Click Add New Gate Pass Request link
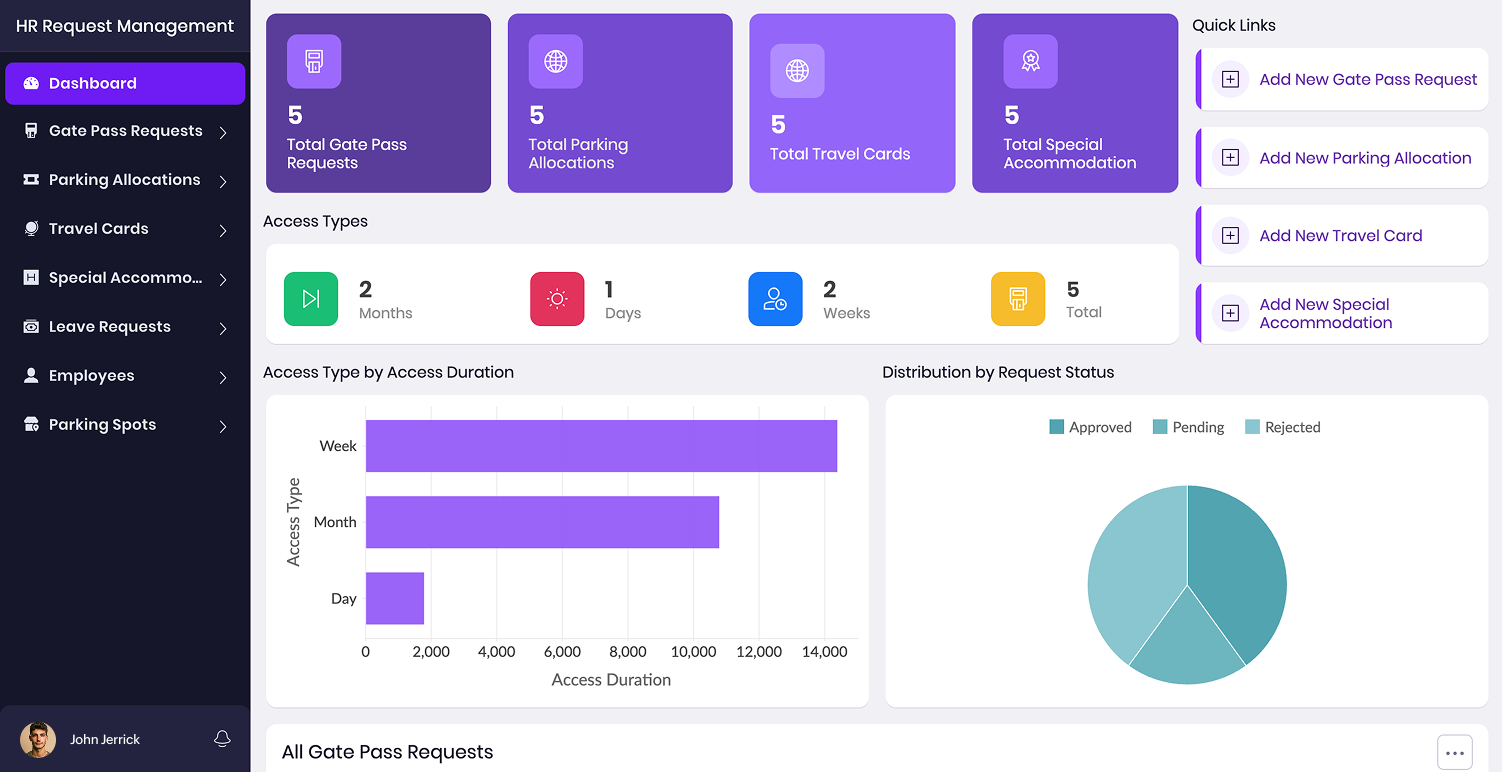 coord(1367,78)
